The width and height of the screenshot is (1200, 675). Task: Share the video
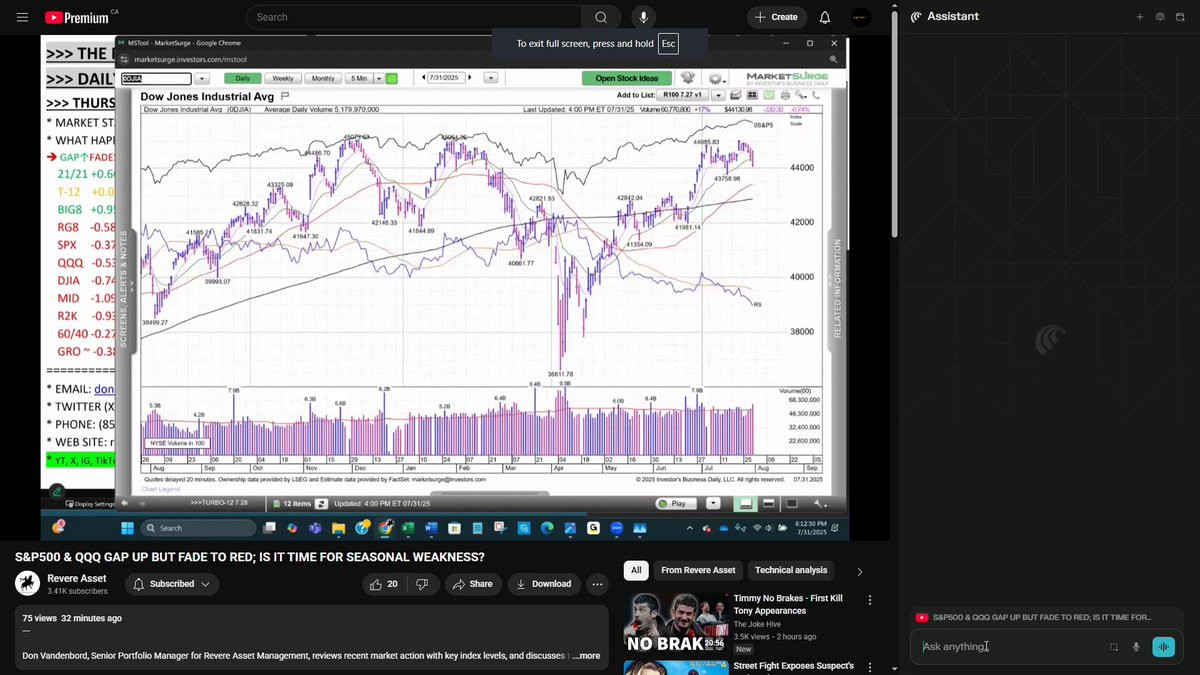(472, 584)
